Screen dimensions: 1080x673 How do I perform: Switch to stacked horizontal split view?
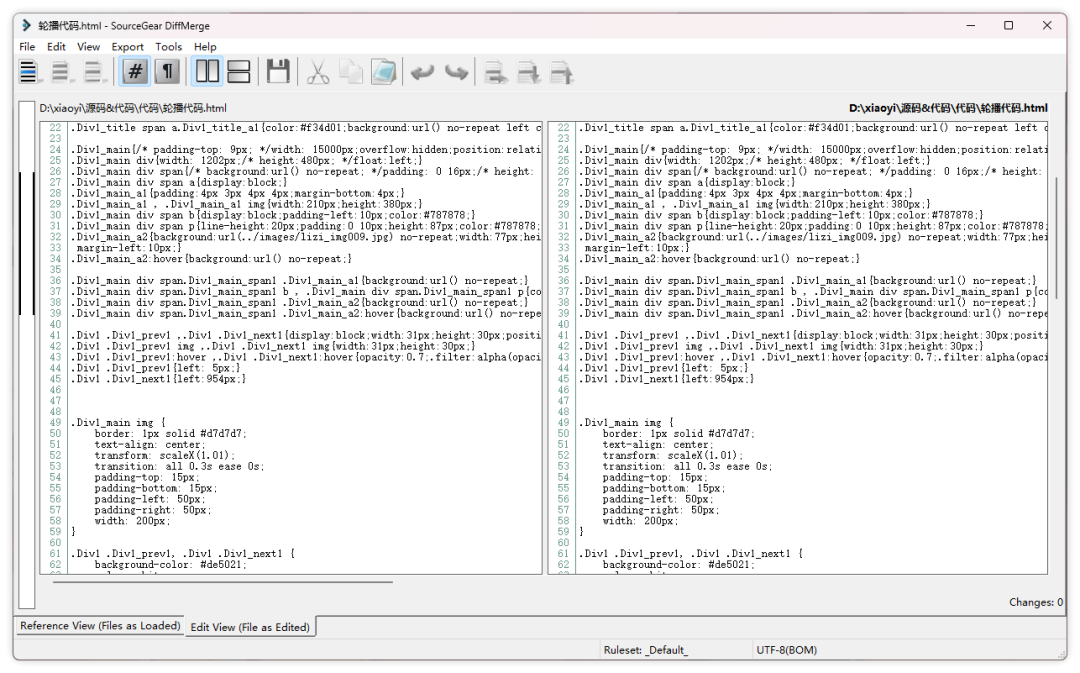pos(238,72)
